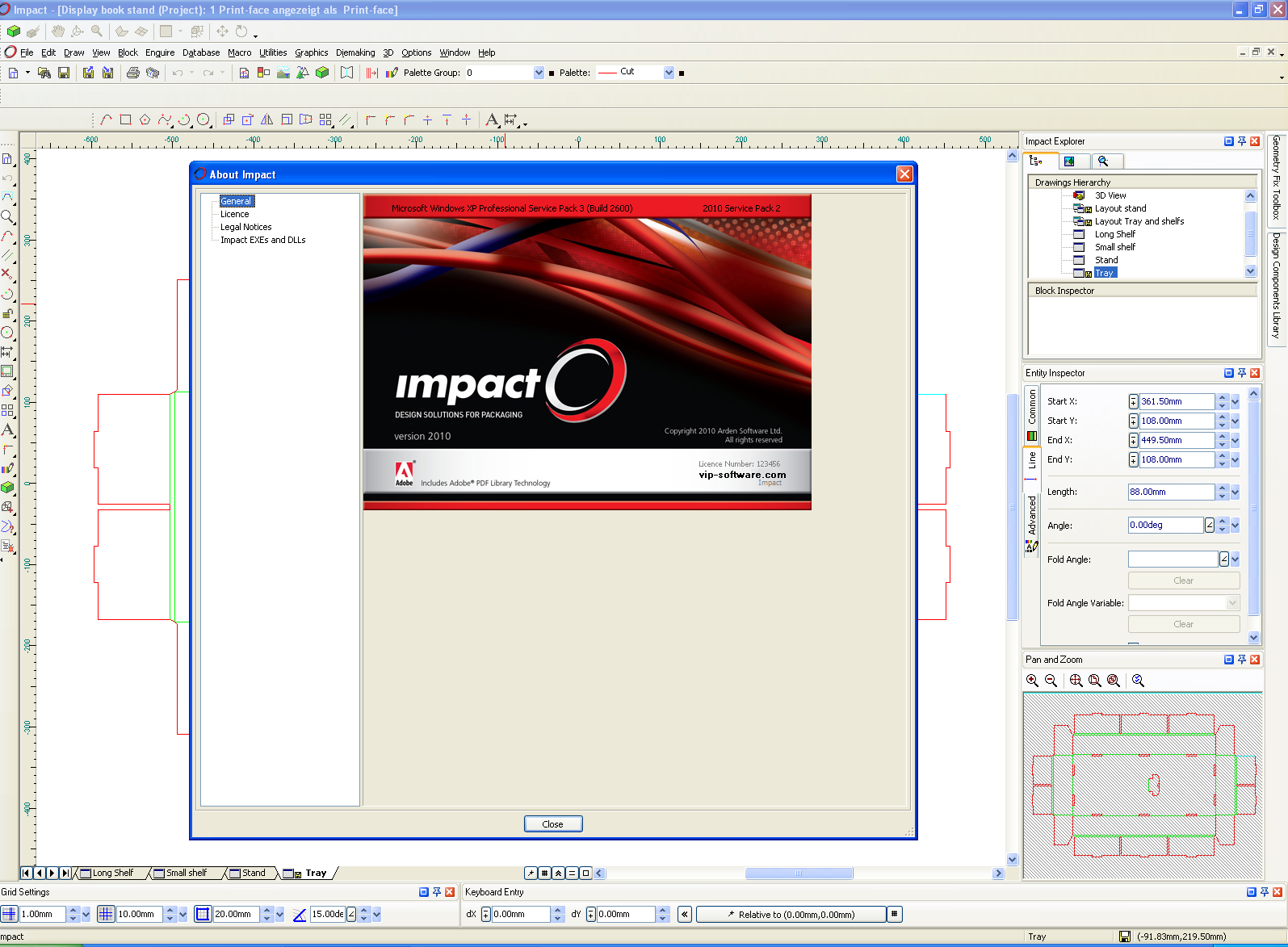Click the rotate 3D icon in the top toolbar
This screenshot has width=1288, height=947.
[x=241, y=31]
